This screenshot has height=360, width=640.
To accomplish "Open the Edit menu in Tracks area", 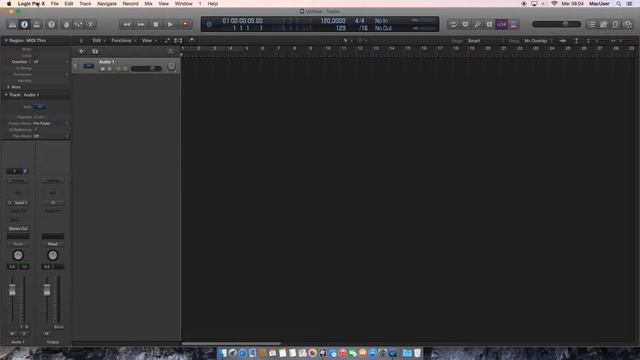I will click(x=98, y=41).
